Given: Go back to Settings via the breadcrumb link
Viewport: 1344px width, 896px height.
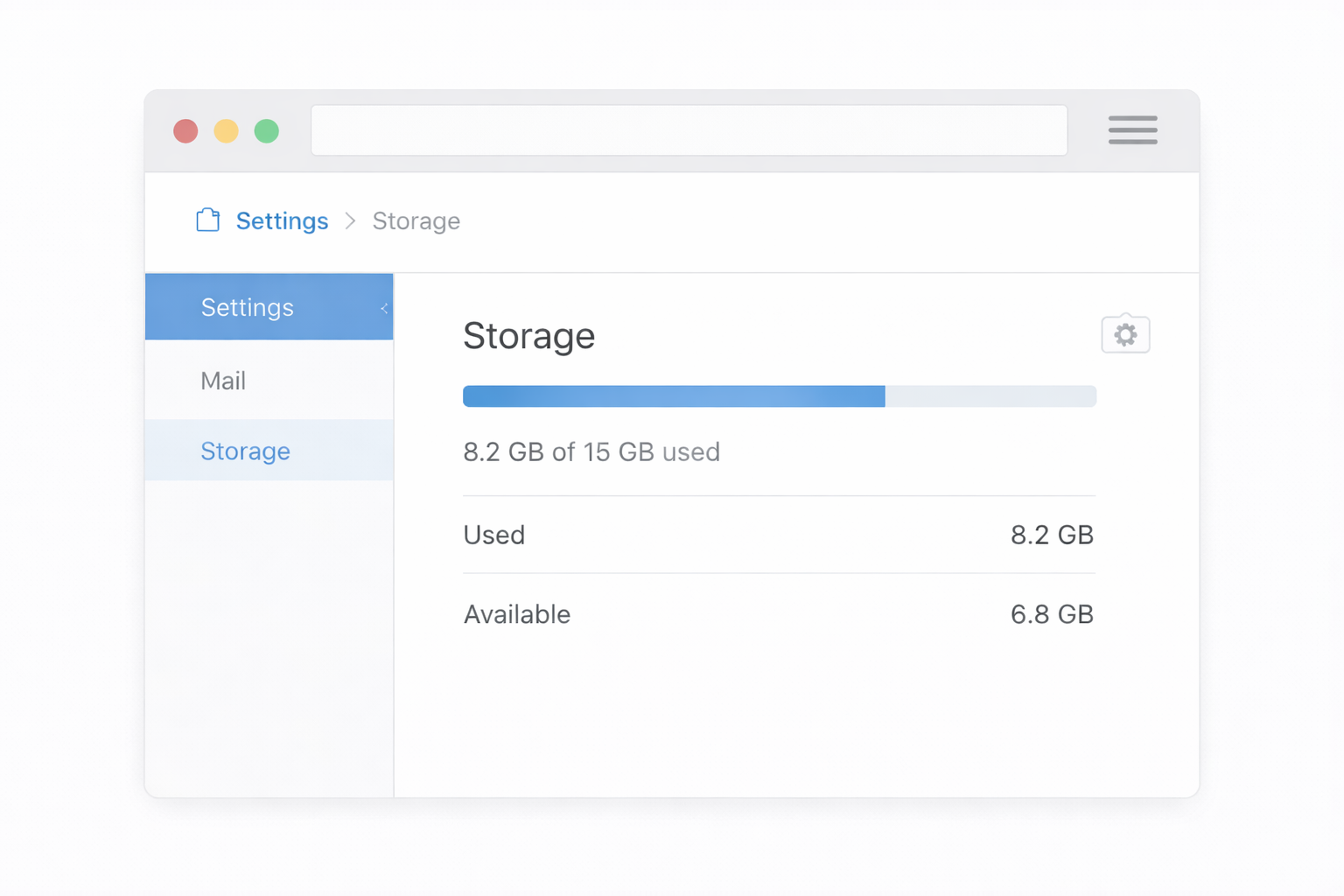Looking at the screenshot, I should pos(282,220).
